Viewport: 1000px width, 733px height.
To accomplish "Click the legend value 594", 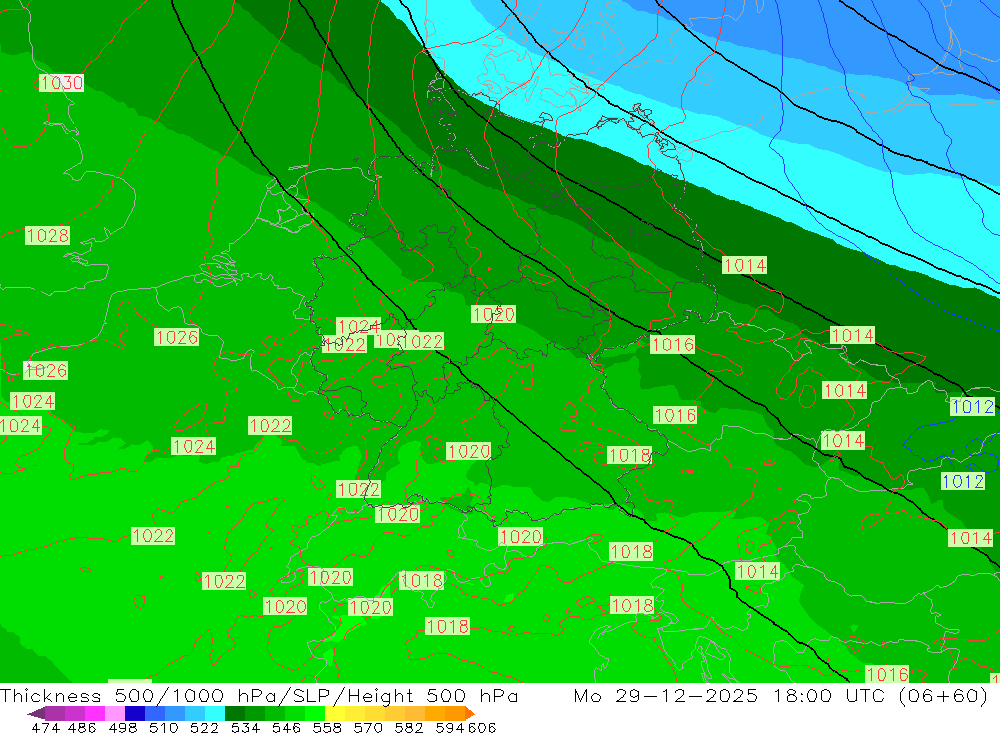I will [x=450, y=727].
